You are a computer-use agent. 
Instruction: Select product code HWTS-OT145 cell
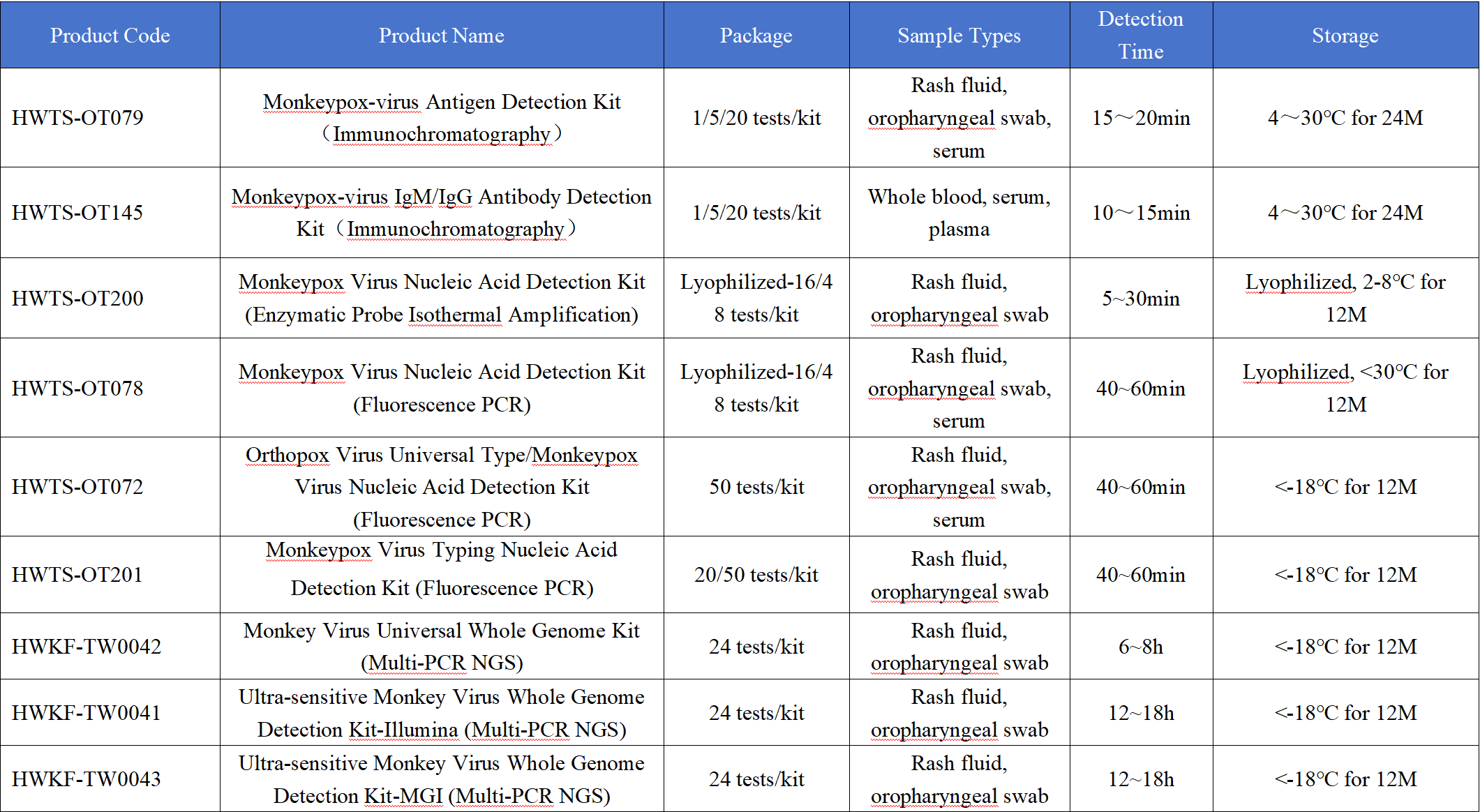tap(77, 212)
